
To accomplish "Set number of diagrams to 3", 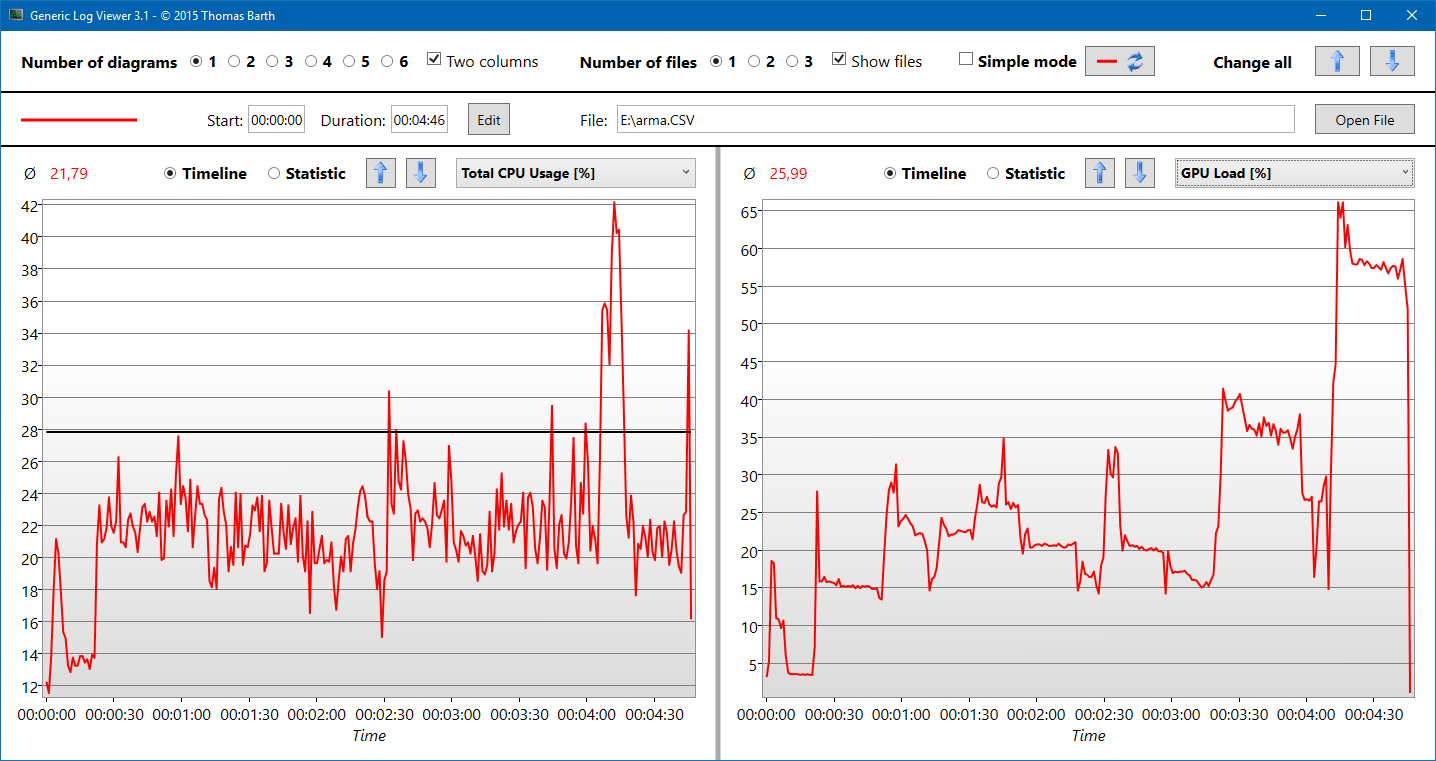I will point(272,61).
